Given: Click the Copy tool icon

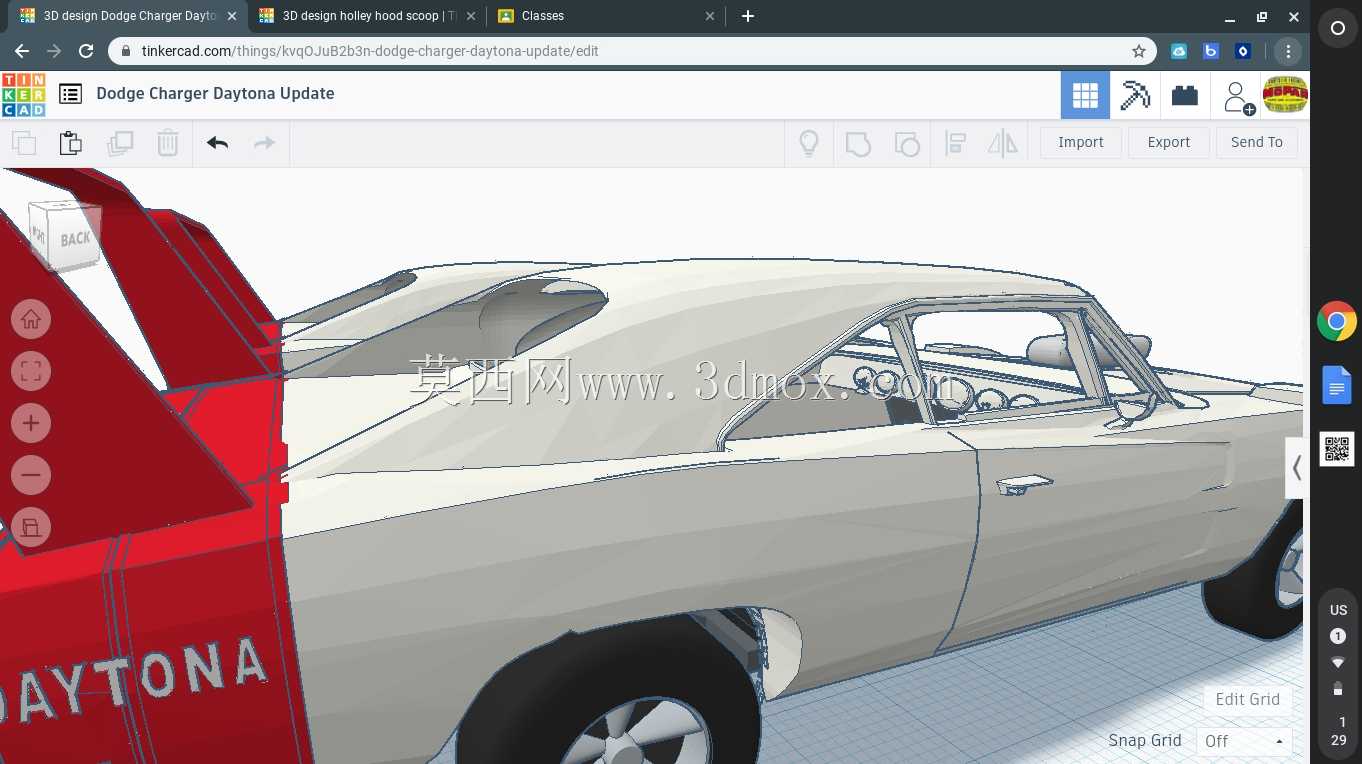Looking at the screenshot, I should tap(24, 143).
